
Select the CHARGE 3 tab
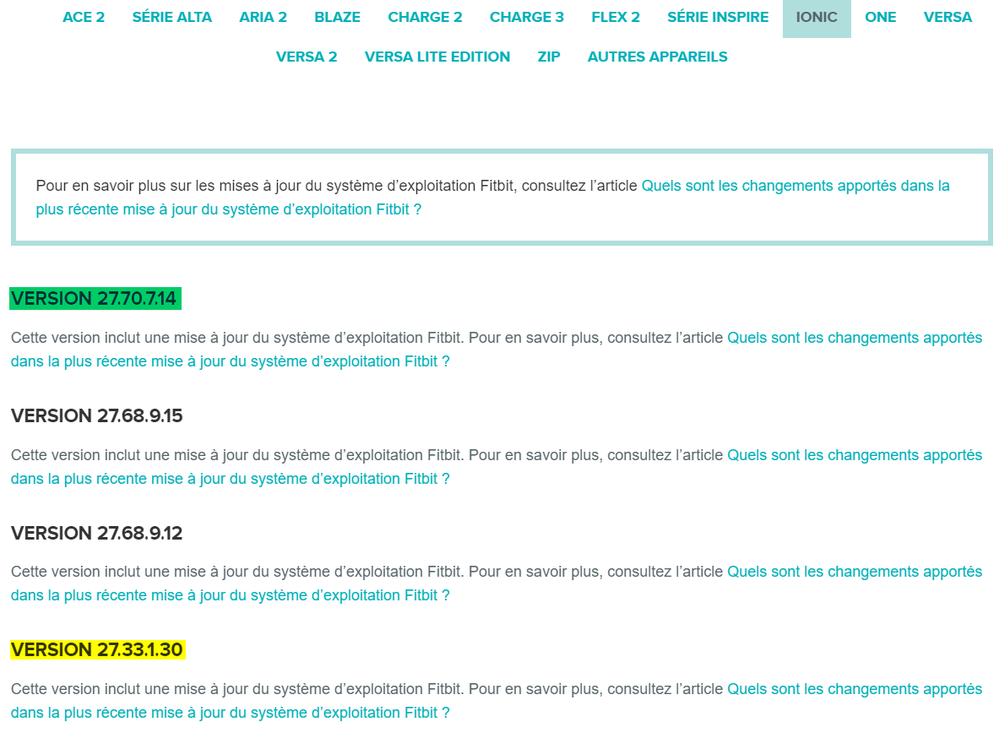[527, 17]
